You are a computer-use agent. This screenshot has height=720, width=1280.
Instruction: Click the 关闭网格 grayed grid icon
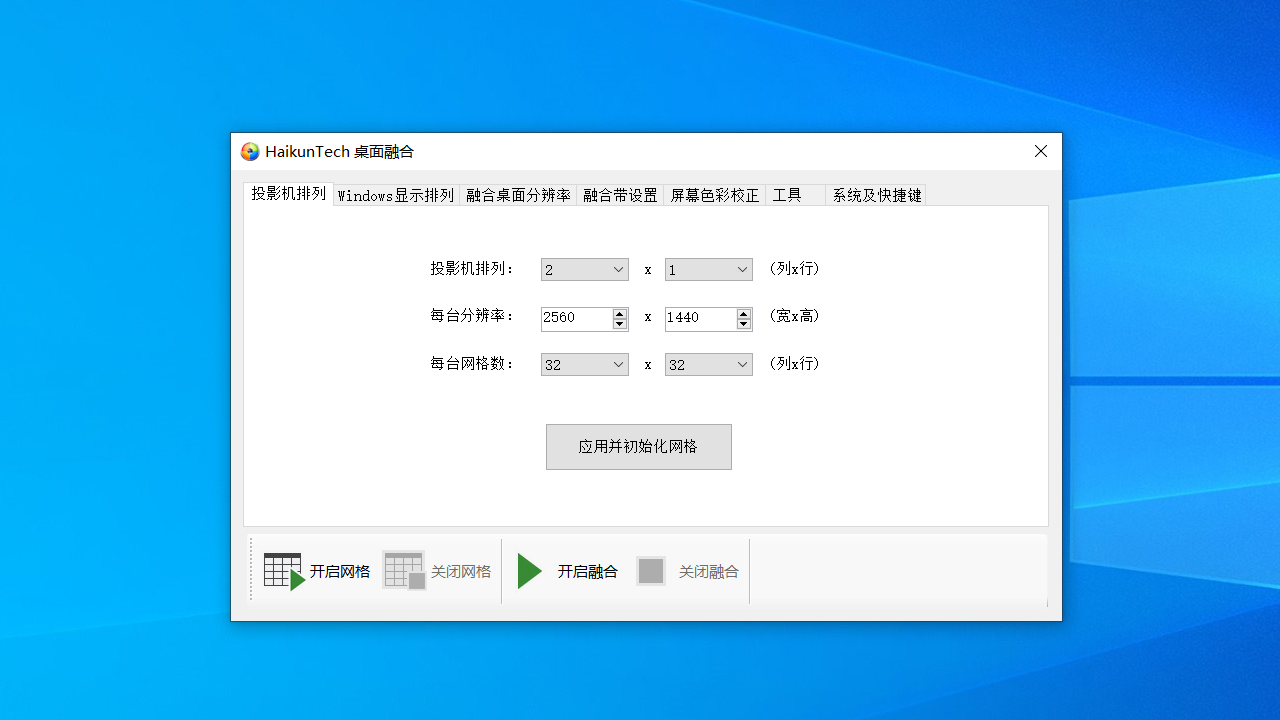pos(404,571)
